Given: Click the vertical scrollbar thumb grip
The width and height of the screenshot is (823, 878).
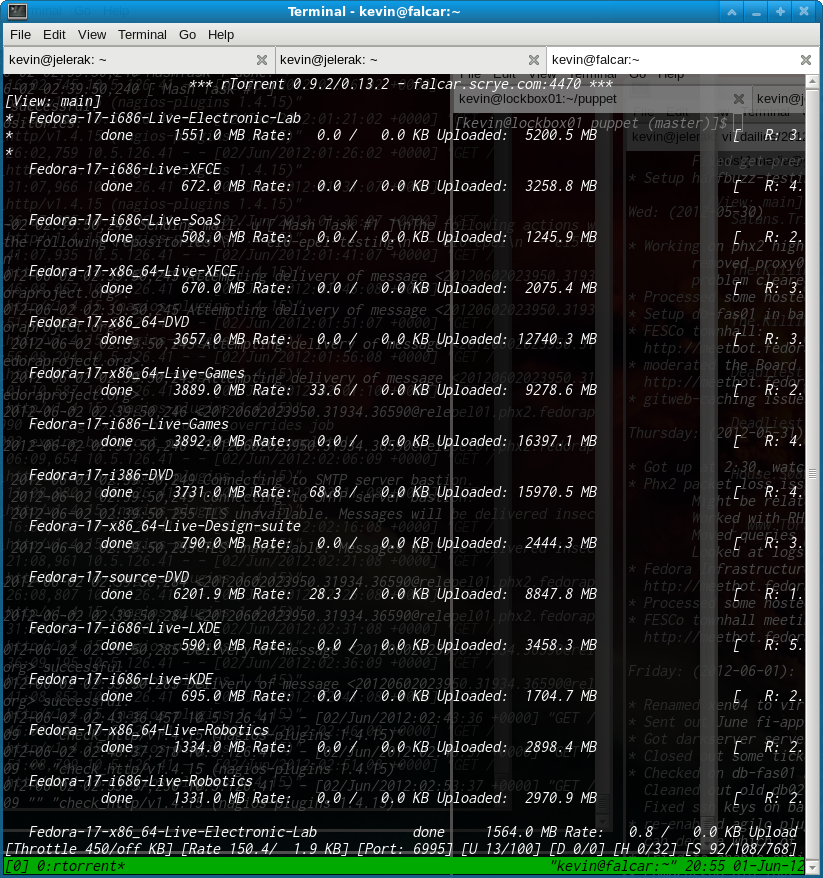Looking at the screenshot, I should [x=812, y=474].
